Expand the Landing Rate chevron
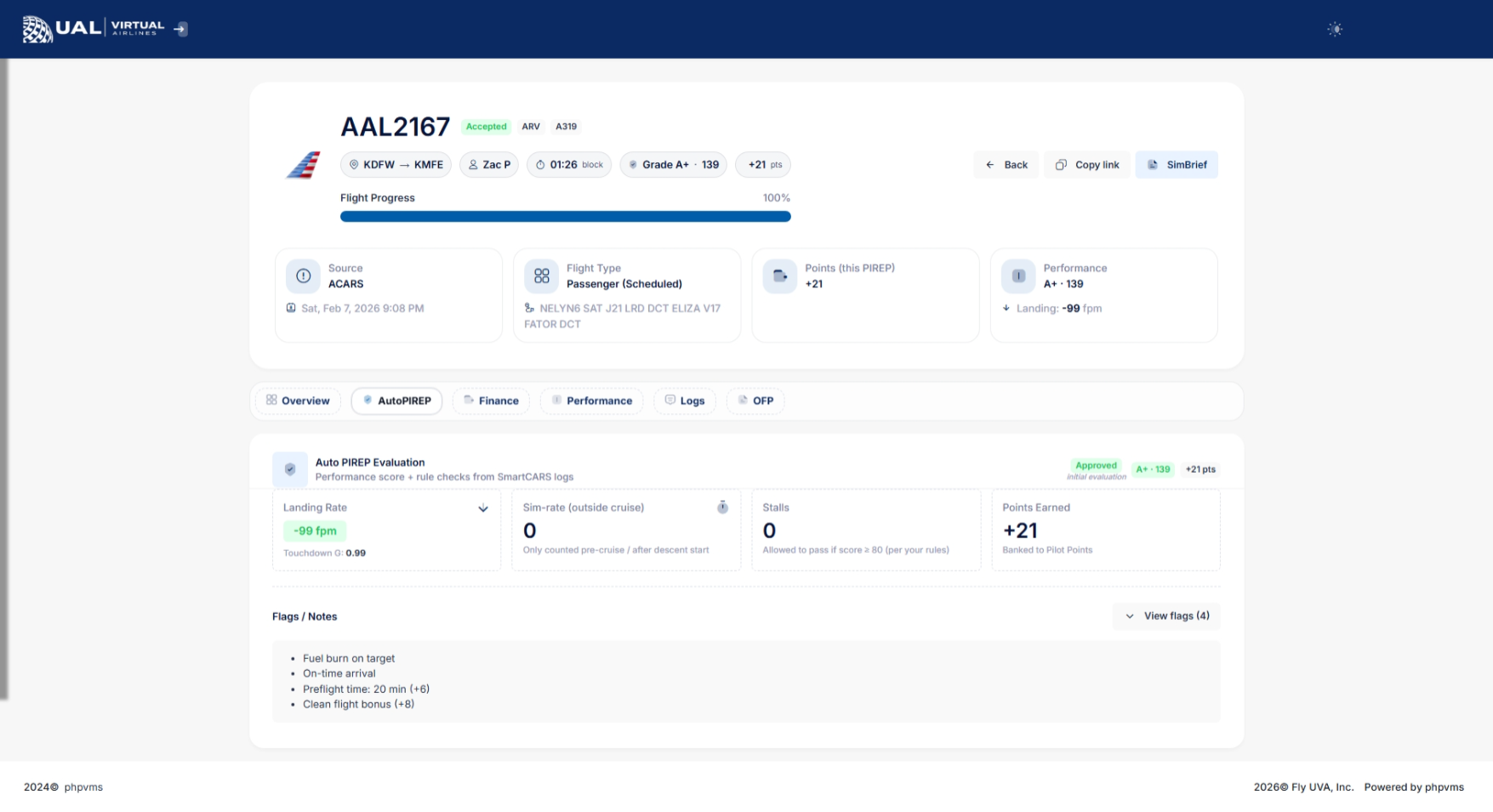Viewport: 1493px width, 812px height. pos(482,508)
